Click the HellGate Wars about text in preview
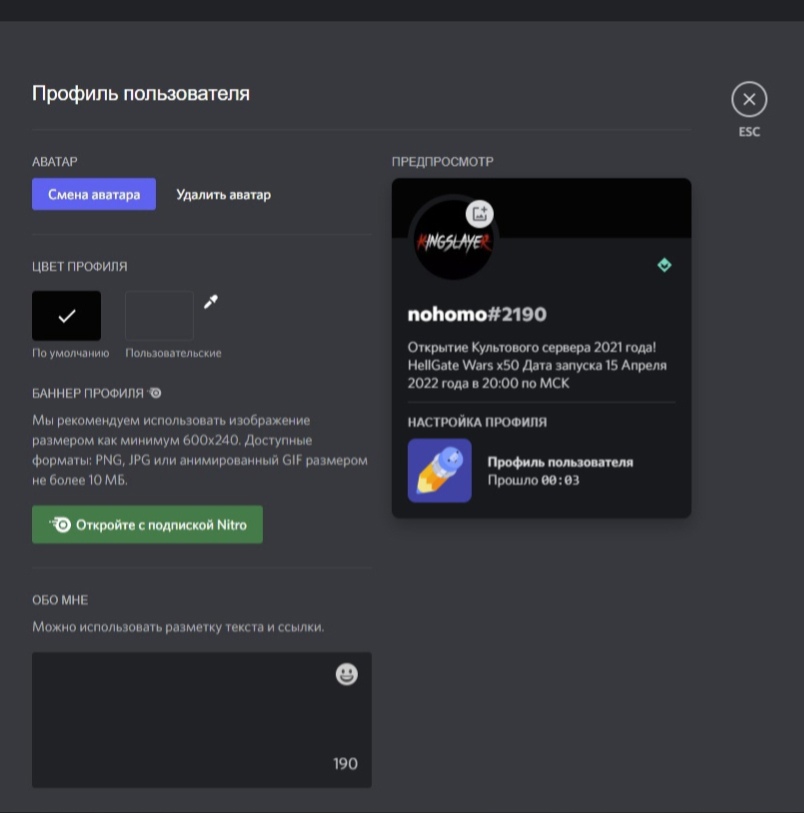 [537, 365]
